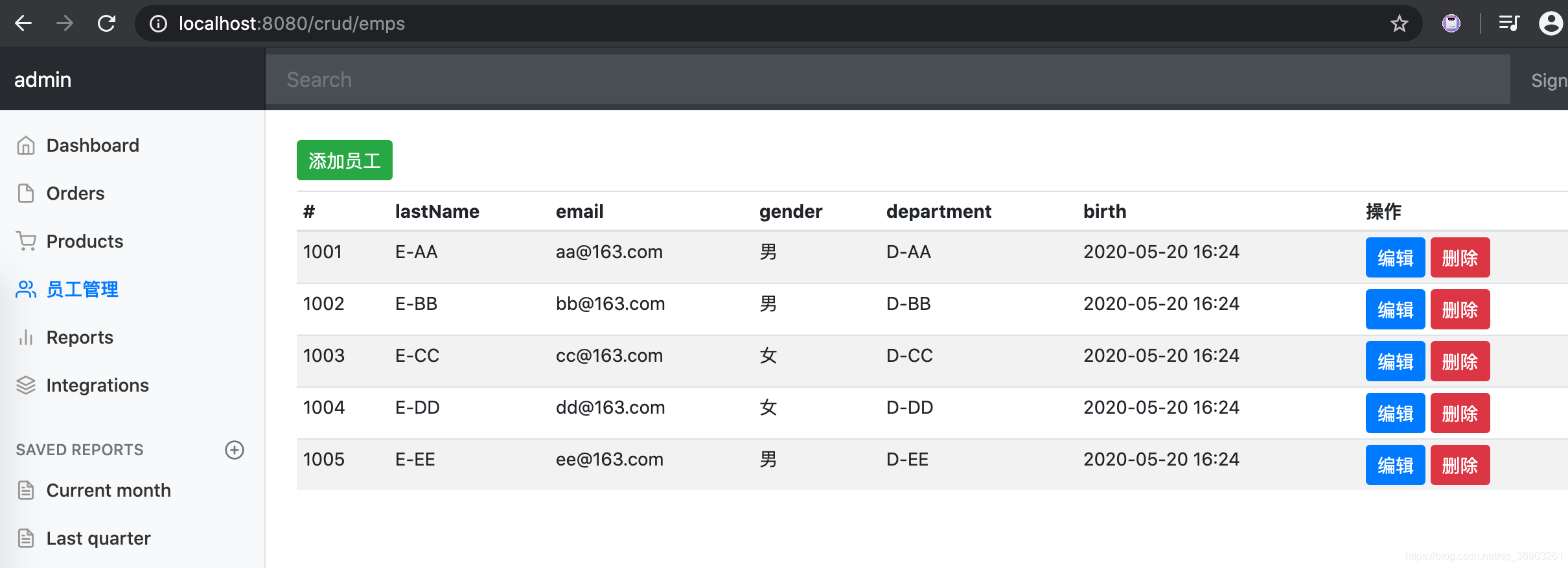Click the SAVED REPORTS heading
The image size is (1568, 568).
pos(80,450)
